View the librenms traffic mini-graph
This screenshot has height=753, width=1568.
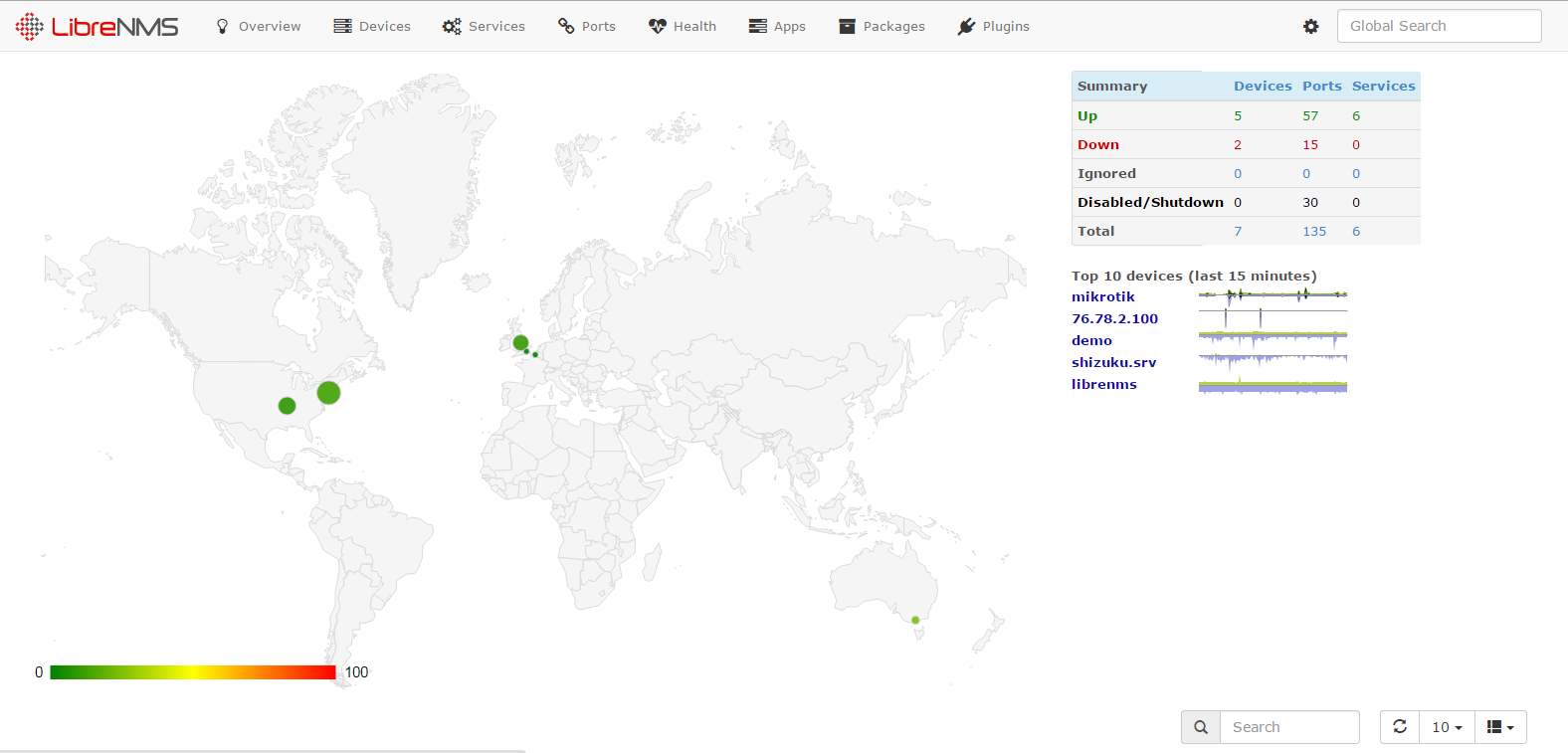(1273, 384)
